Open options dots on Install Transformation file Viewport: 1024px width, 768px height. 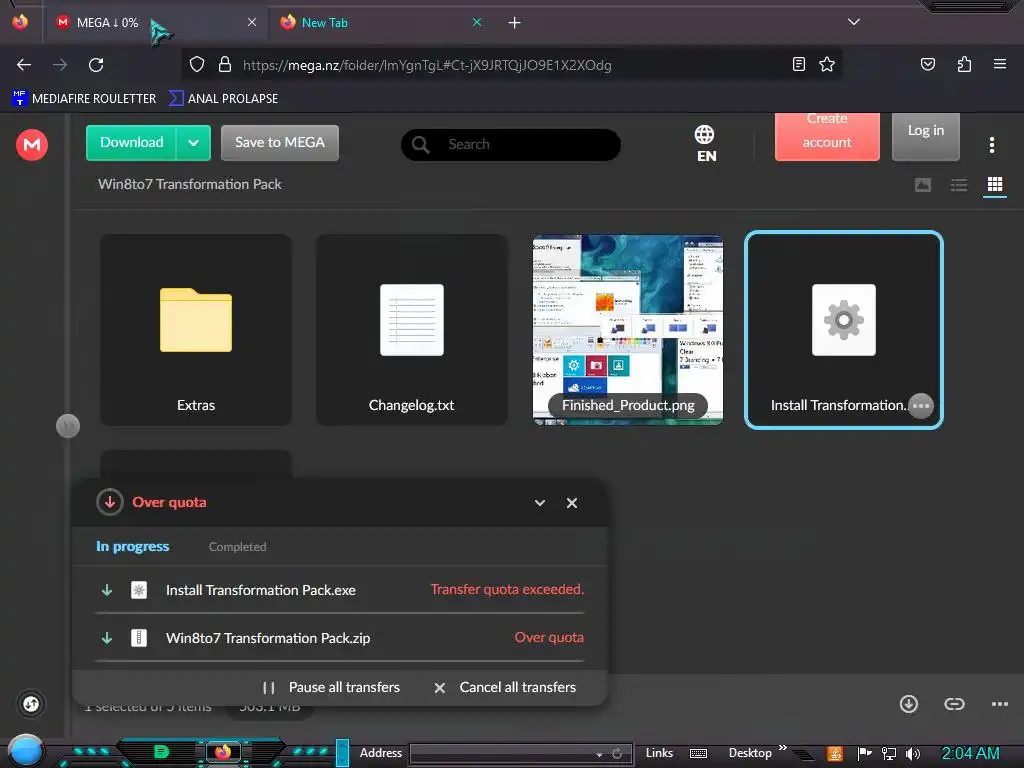pyautogui.click(x=921, y=406)
